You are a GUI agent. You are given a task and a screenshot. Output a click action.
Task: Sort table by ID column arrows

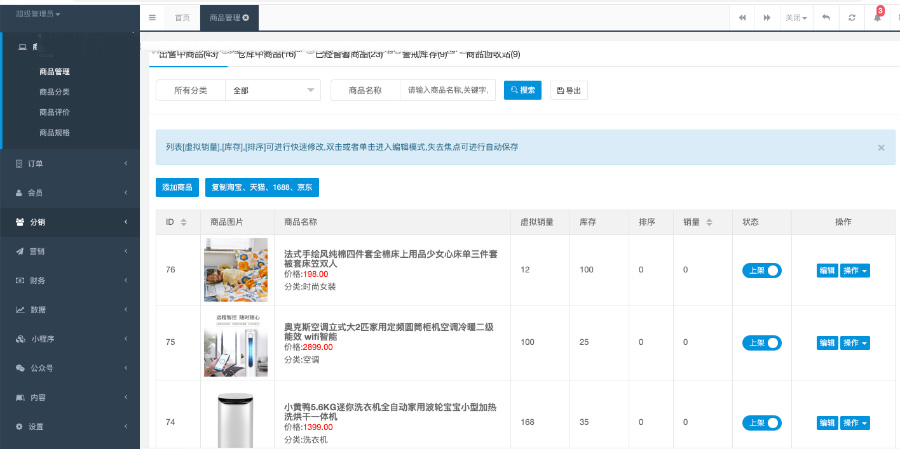point(182,222)
